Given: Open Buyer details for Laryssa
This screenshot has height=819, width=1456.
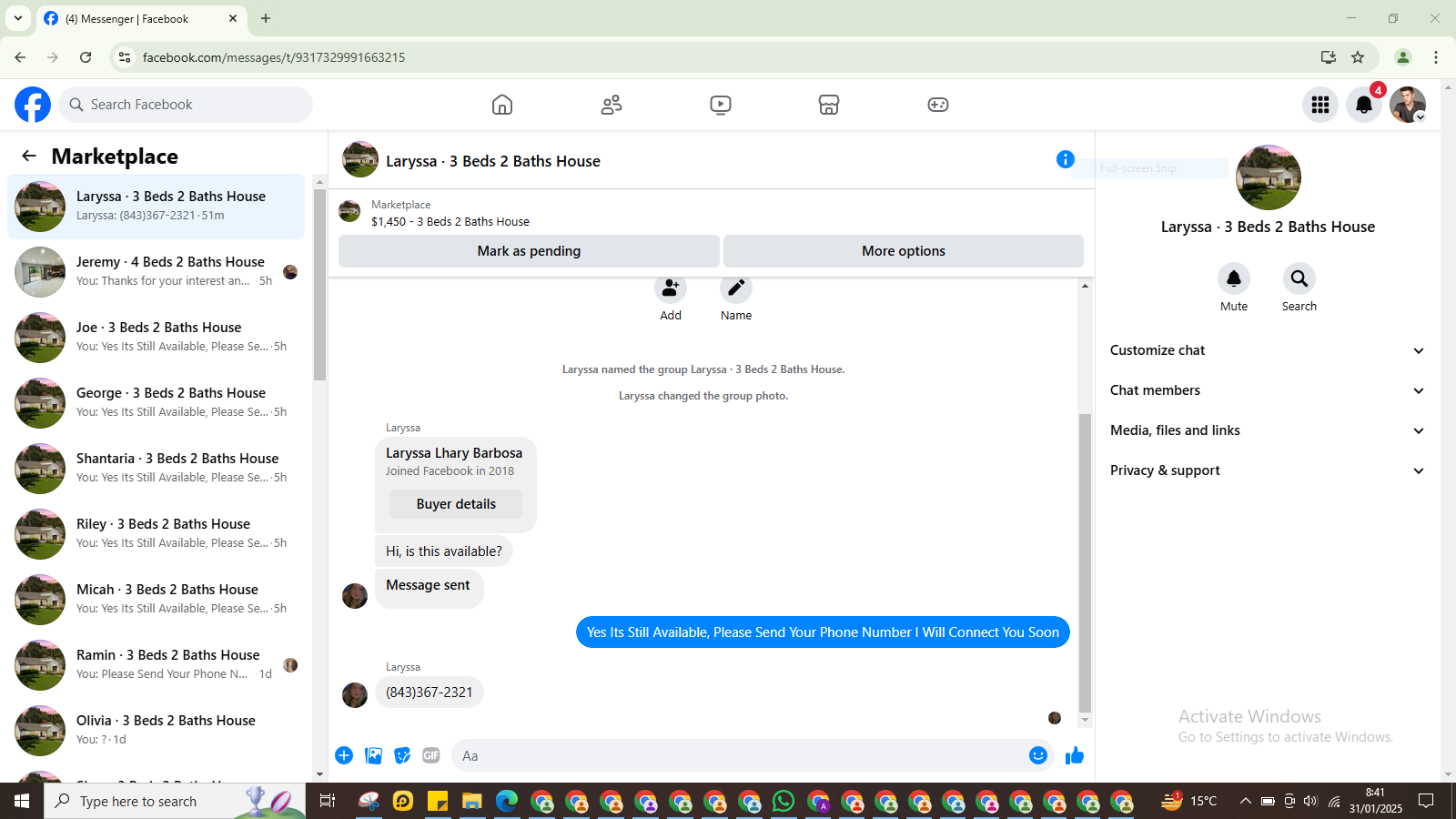Looking at the screenshot, I should [x=456, y=504].
